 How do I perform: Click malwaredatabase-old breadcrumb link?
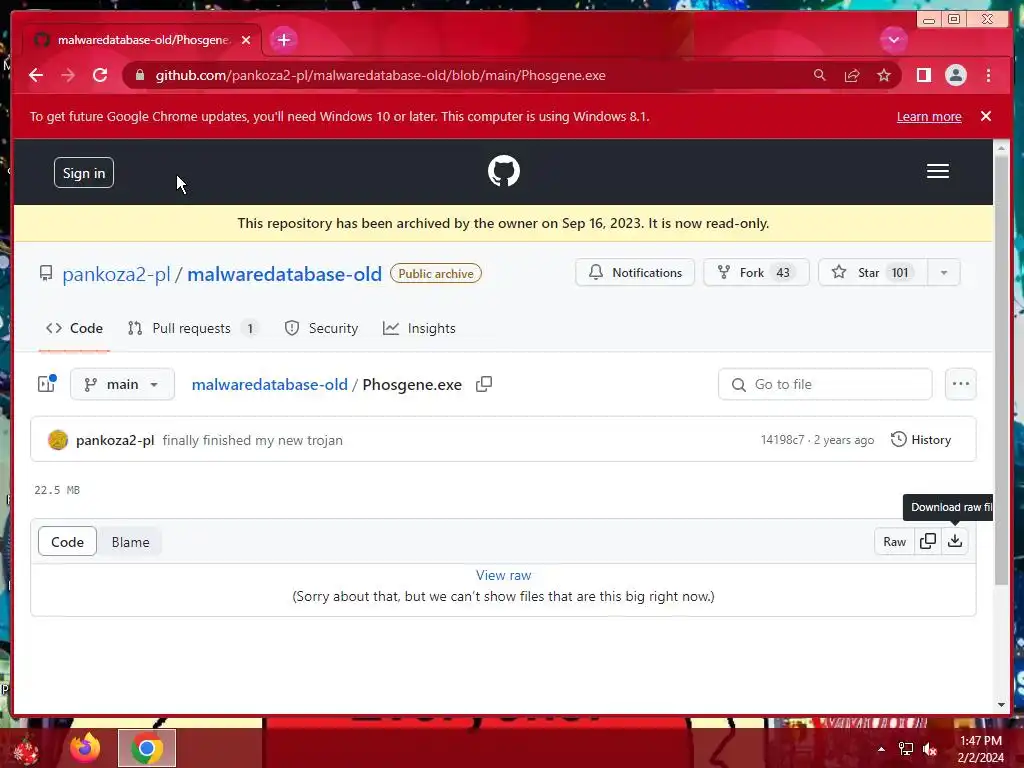(270, 384)
